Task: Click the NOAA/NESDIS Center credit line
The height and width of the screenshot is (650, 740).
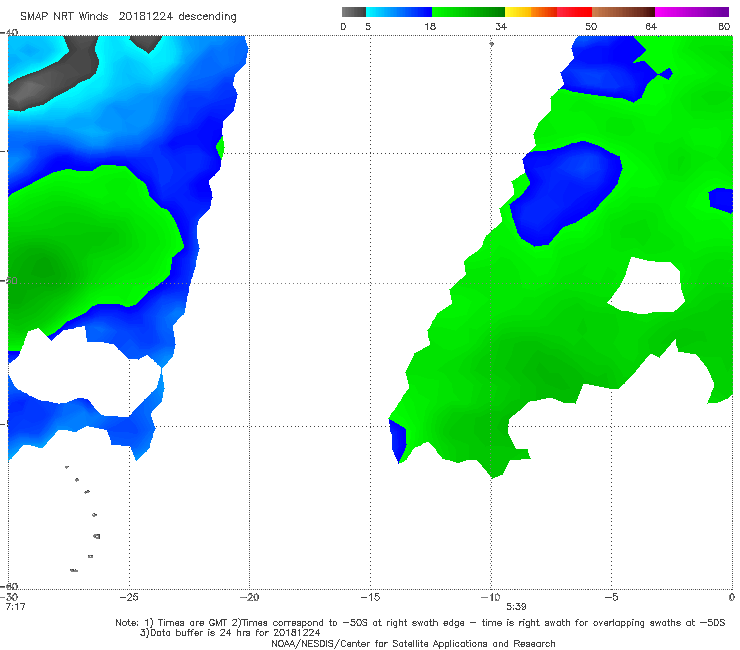Action: (413, 644)
